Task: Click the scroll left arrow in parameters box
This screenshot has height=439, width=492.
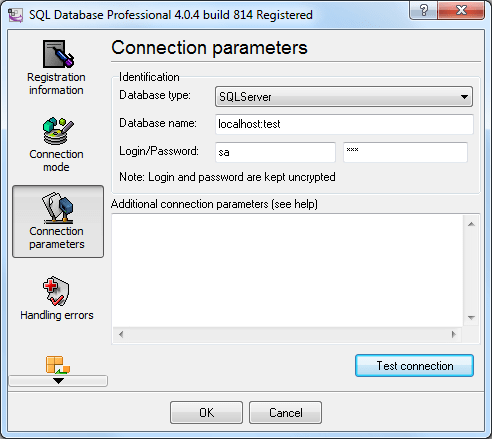Action: click(x=121, y=334)
